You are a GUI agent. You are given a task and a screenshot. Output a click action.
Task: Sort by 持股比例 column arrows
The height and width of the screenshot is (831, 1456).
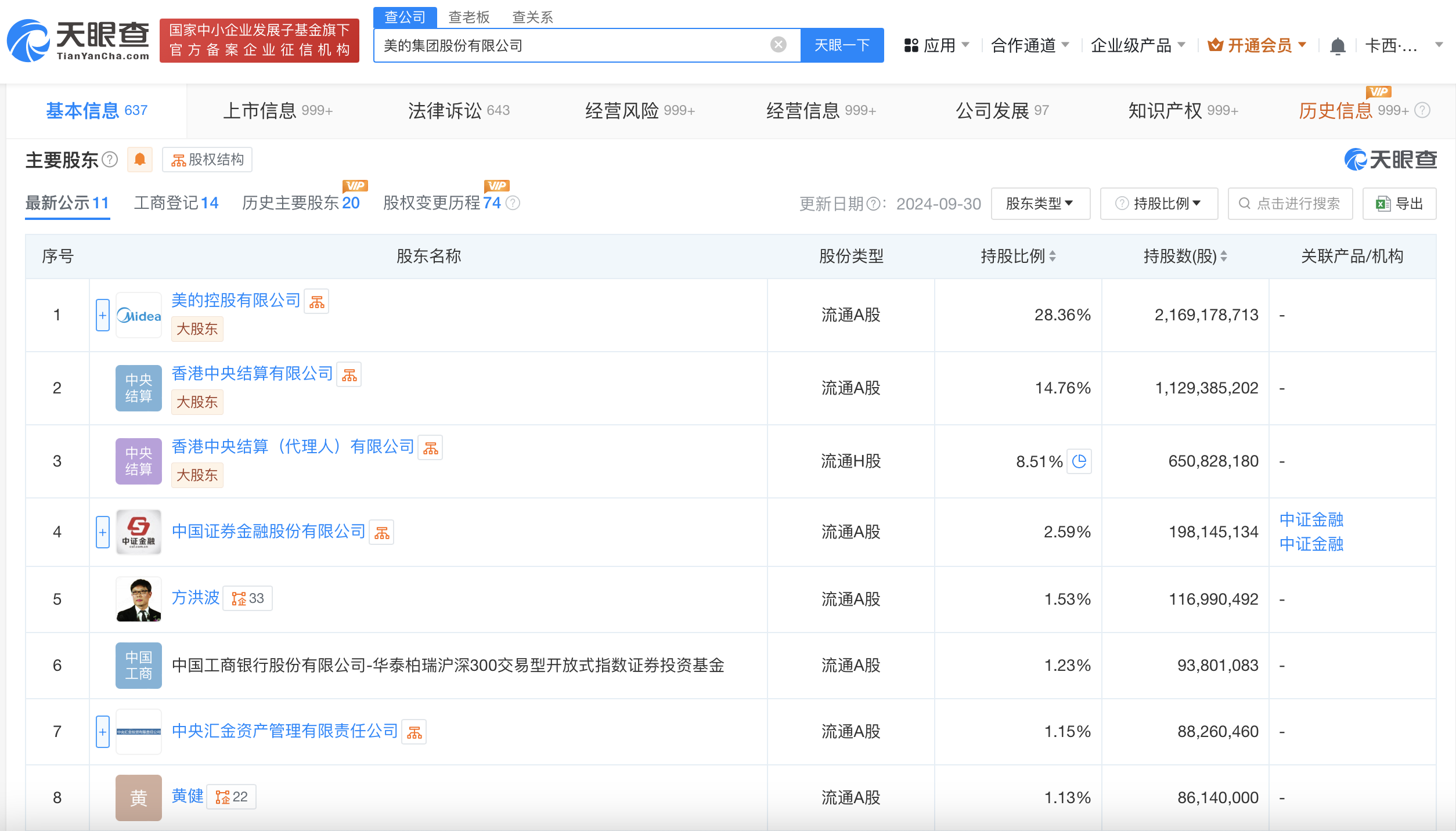(x=1053, y=256)
